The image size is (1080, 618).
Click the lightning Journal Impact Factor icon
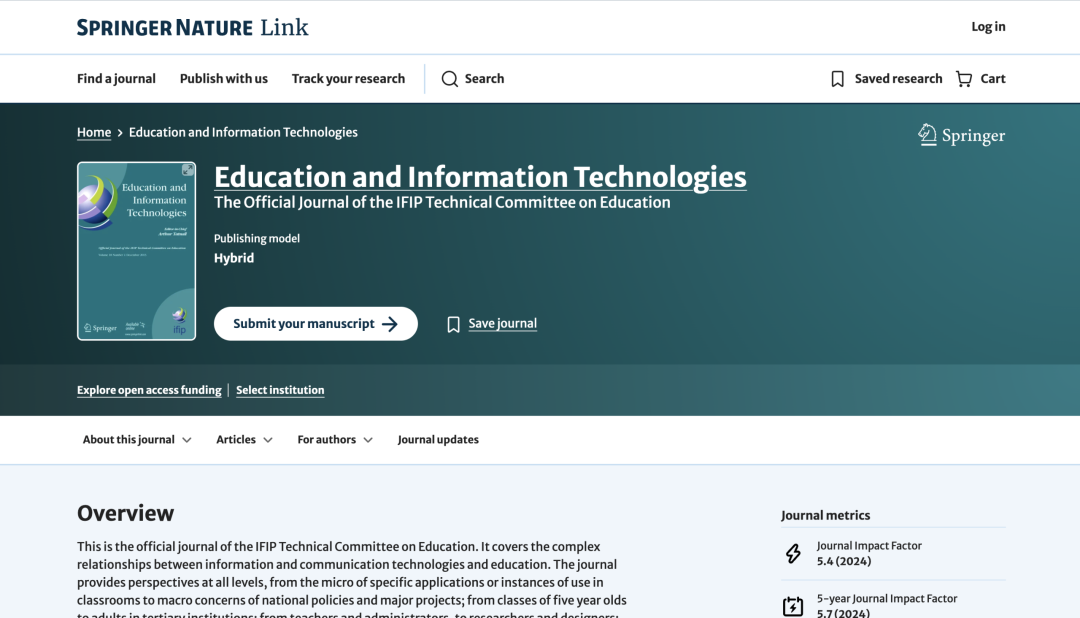coord(793,553)
